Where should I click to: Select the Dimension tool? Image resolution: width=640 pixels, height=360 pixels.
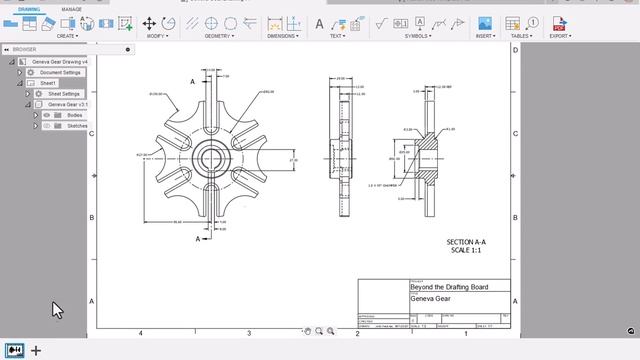pyautogui.click(x=275, y=24)
